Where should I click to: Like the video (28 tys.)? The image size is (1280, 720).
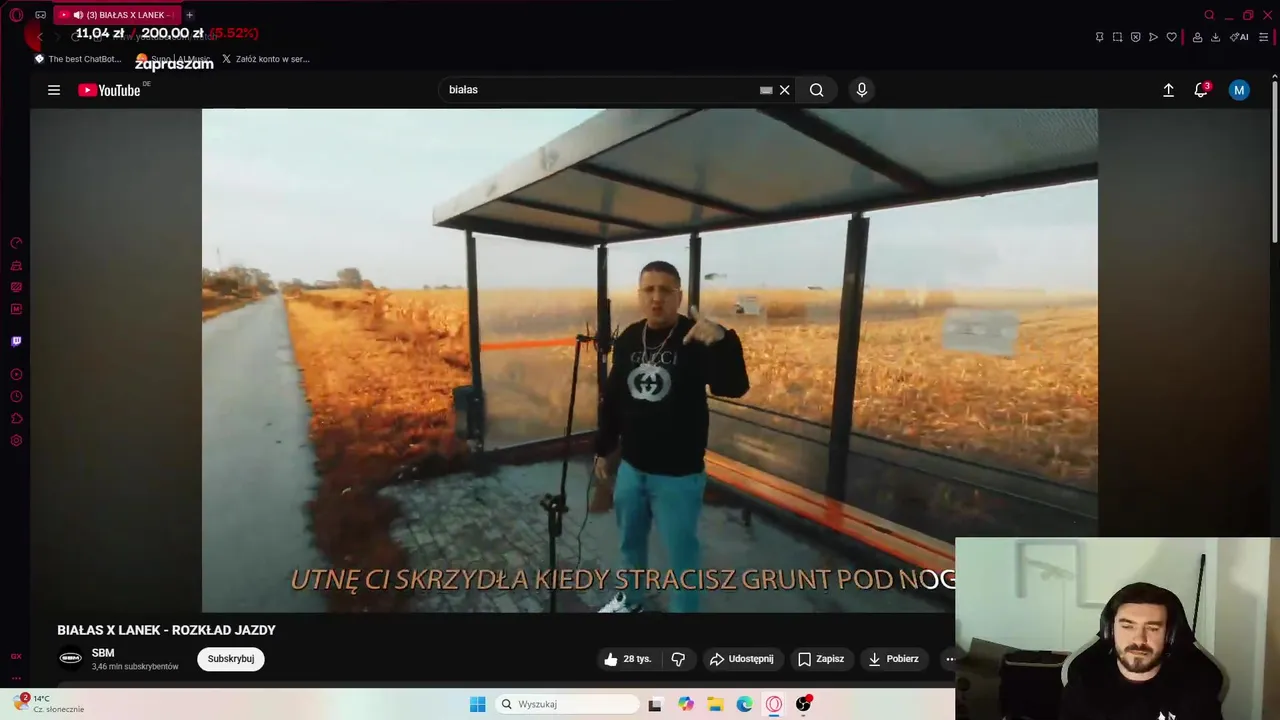pyautogui.click(x=627, y=659)
